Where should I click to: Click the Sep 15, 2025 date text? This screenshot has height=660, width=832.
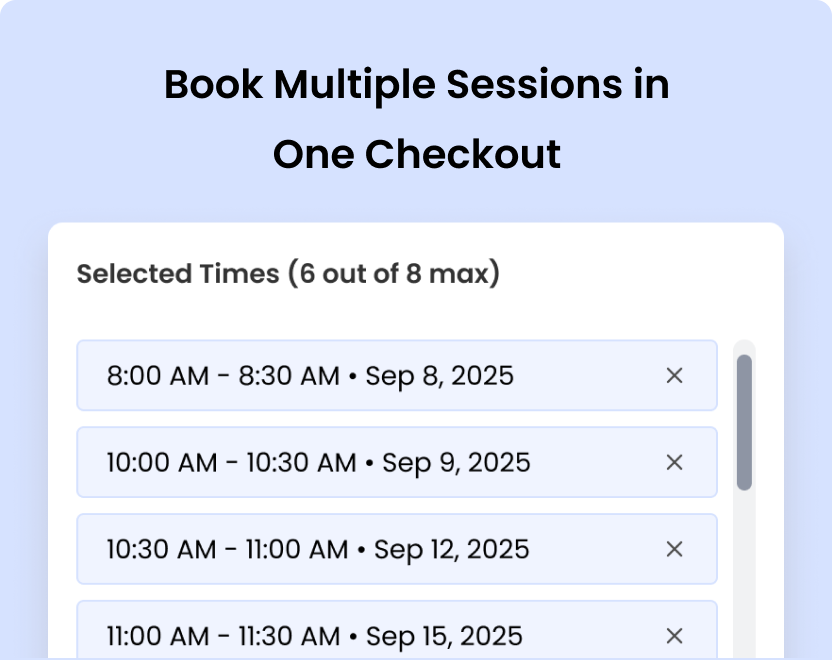446,636
